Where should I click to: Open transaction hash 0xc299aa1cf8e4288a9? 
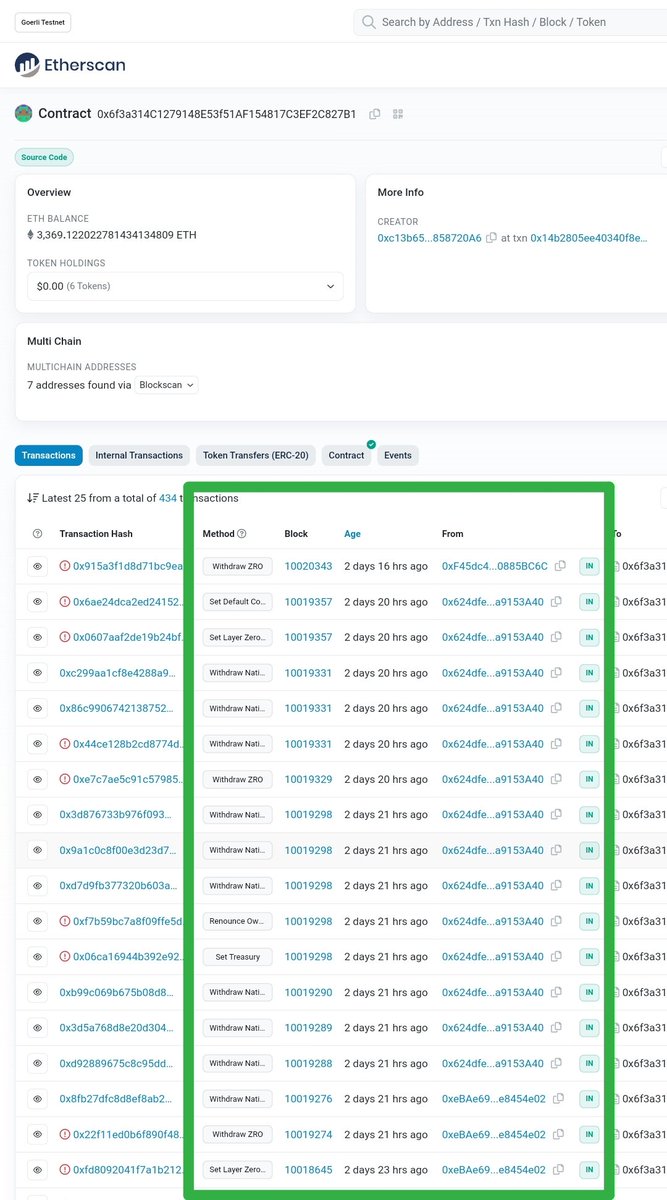(x=118, y=673)
